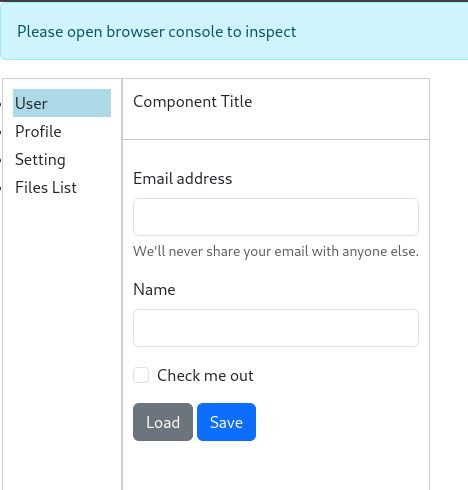The image size is (468, 490).
Task: Click the "Name" field label
Action: click(x=154, y=289)
